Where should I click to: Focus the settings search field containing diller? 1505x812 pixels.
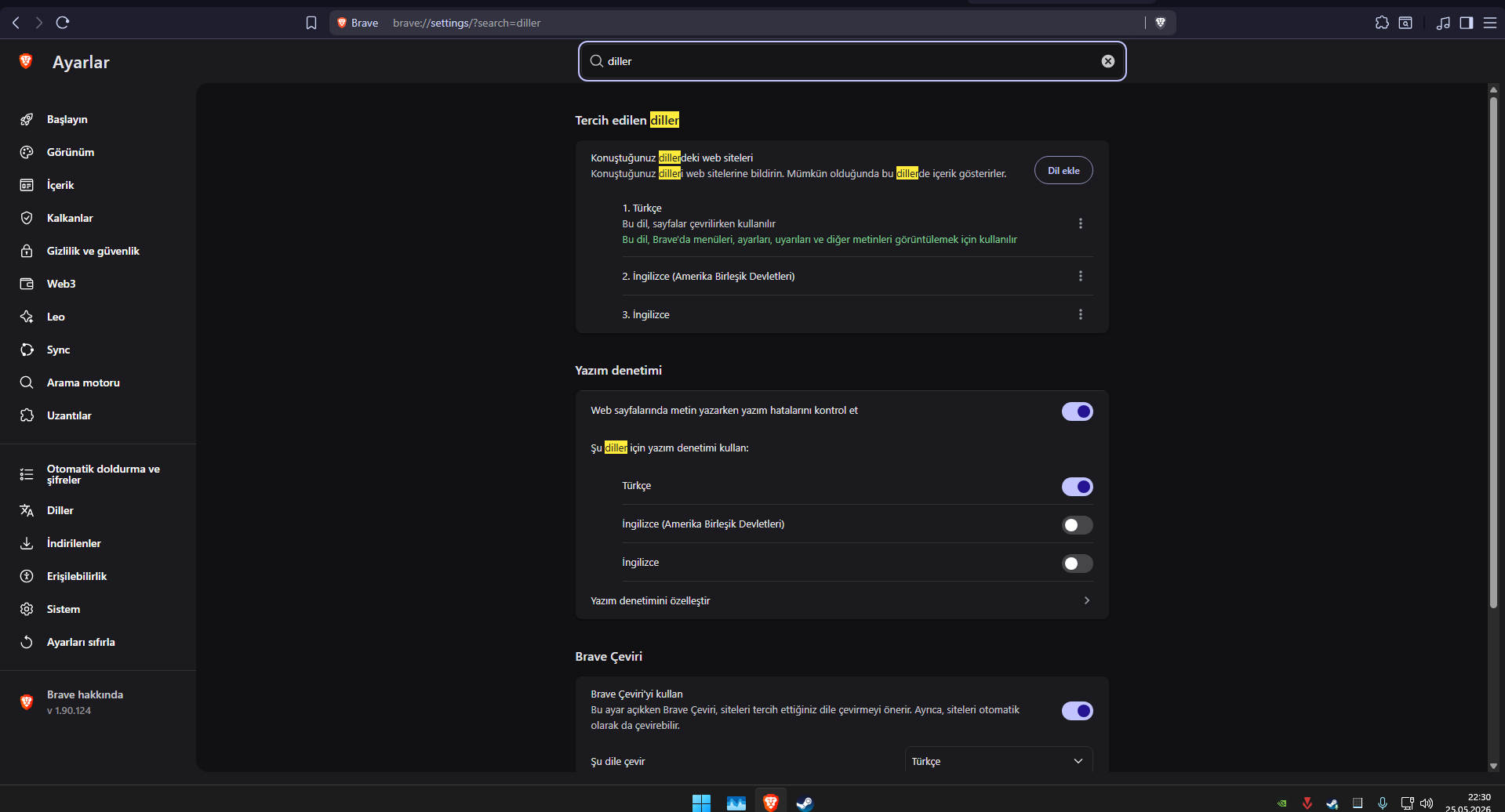pos(852,61)
